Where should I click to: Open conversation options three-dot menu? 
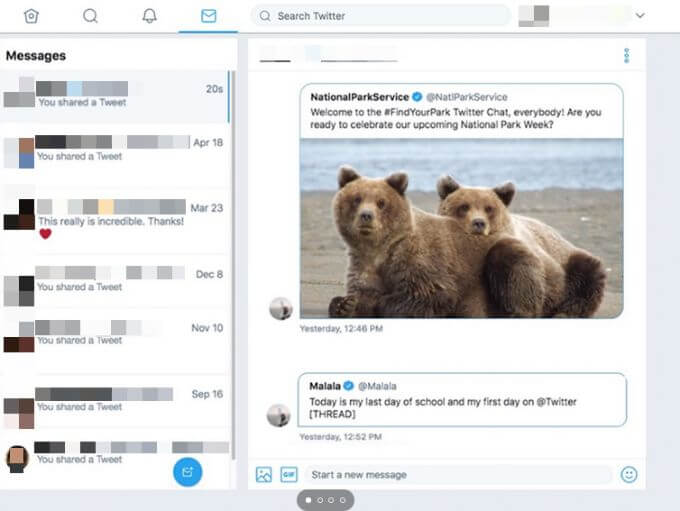click(626, 56)
